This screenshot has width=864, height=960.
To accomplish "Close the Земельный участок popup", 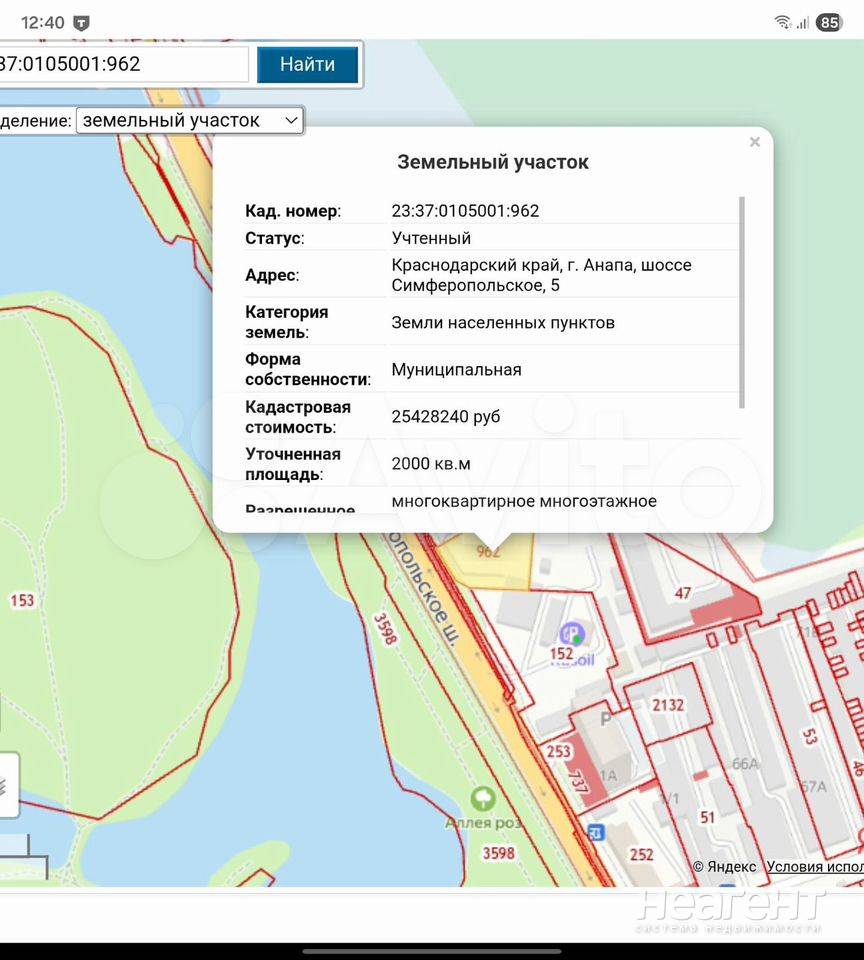I will click(755, 142).
